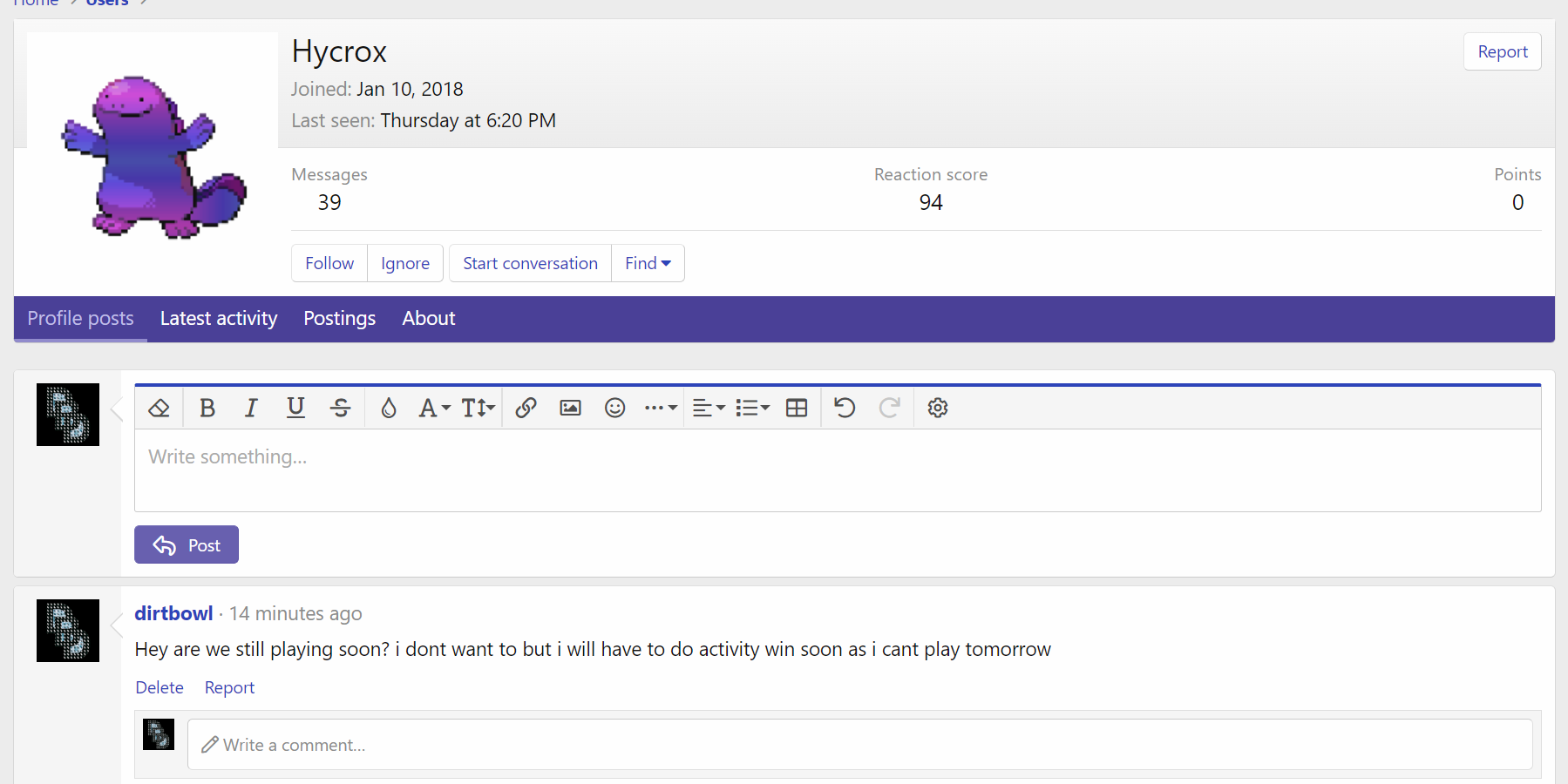Click the Last seen Thursday time
Screen dimensions: 1568x784
pos(468,120)
